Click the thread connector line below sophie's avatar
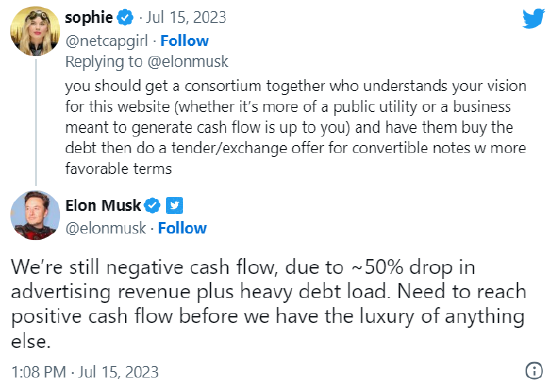Screen dimensions: 550x386 [x=36, y=122]
